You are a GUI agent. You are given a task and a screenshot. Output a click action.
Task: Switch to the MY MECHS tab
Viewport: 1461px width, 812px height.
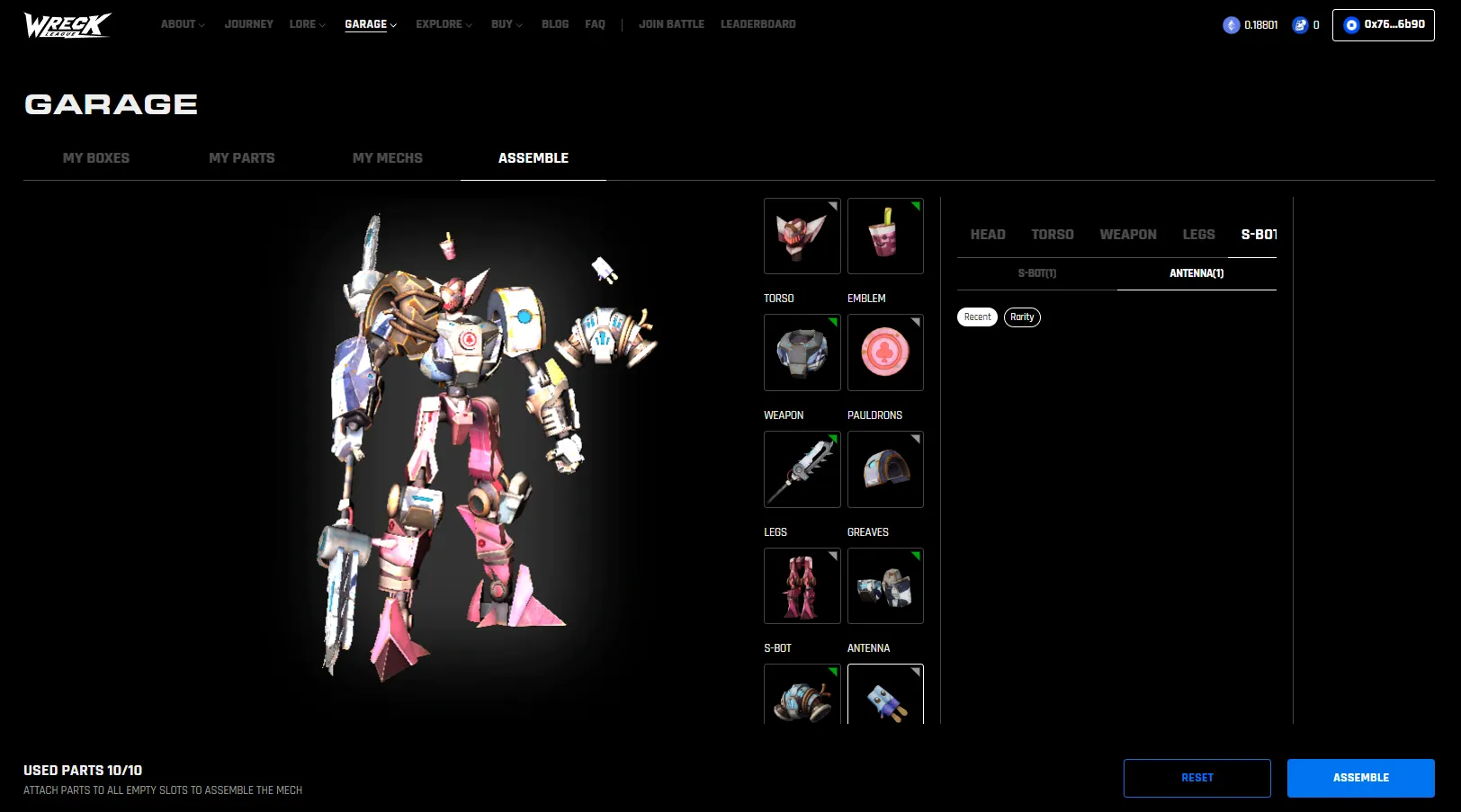tap(387, 157)
